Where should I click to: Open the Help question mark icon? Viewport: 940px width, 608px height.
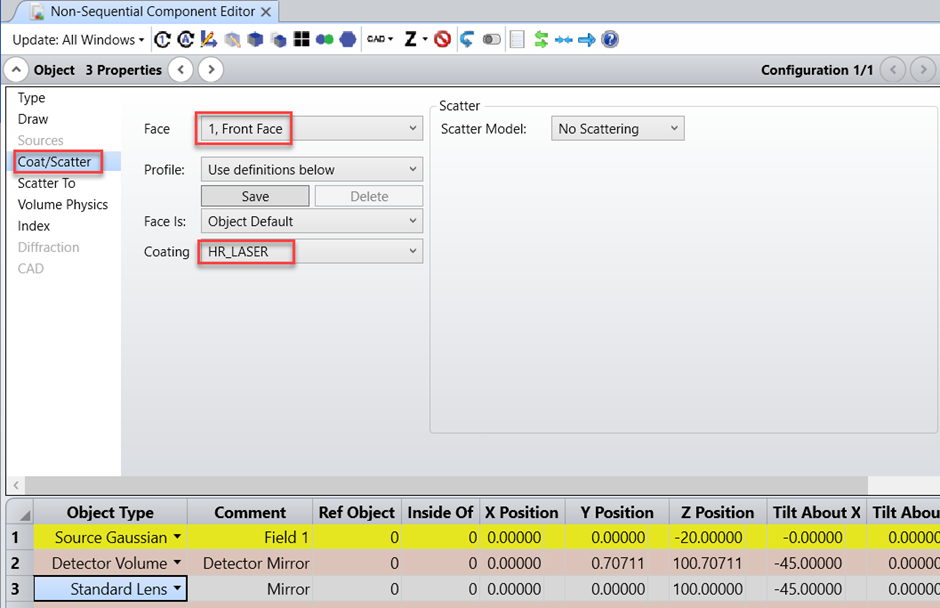[x=609, y=39]
